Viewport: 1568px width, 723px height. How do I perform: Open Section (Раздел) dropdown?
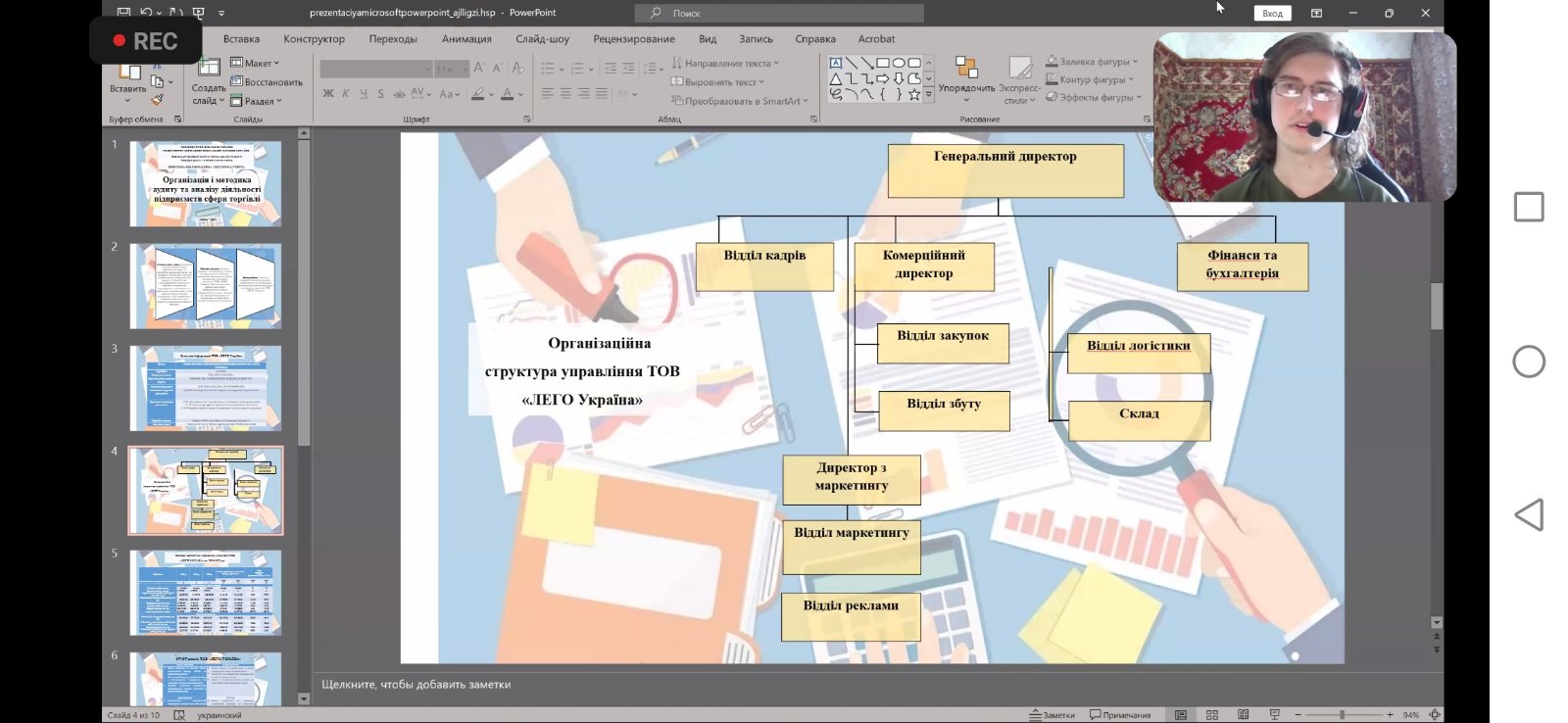[256, 101]
